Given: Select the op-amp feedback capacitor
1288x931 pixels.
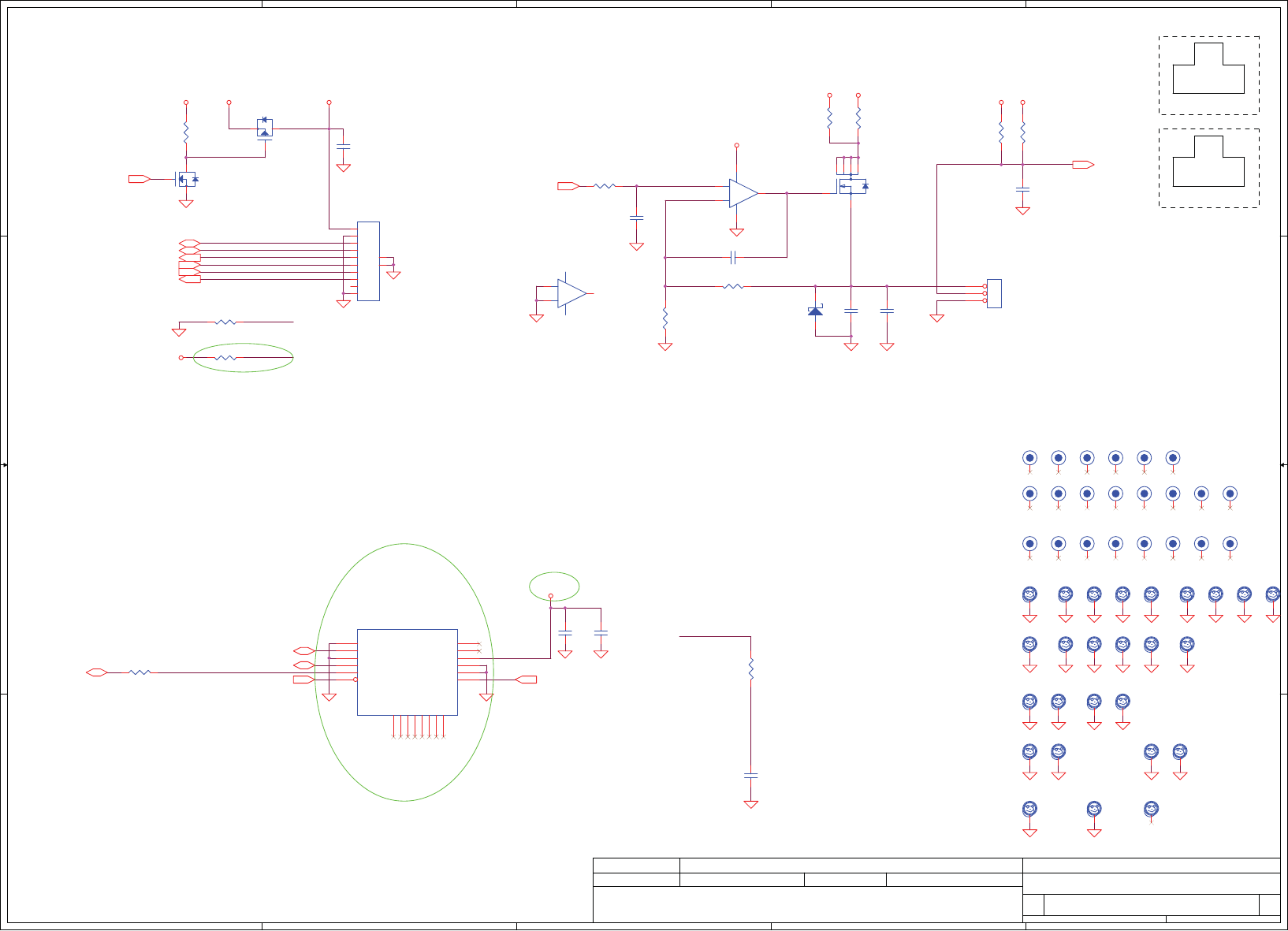Looking at the screenshot, I should 733,257.
